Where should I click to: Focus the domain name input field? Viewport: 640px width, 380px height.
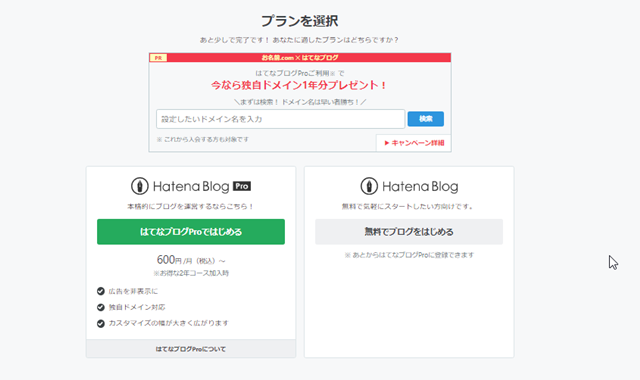click(280, 119)
